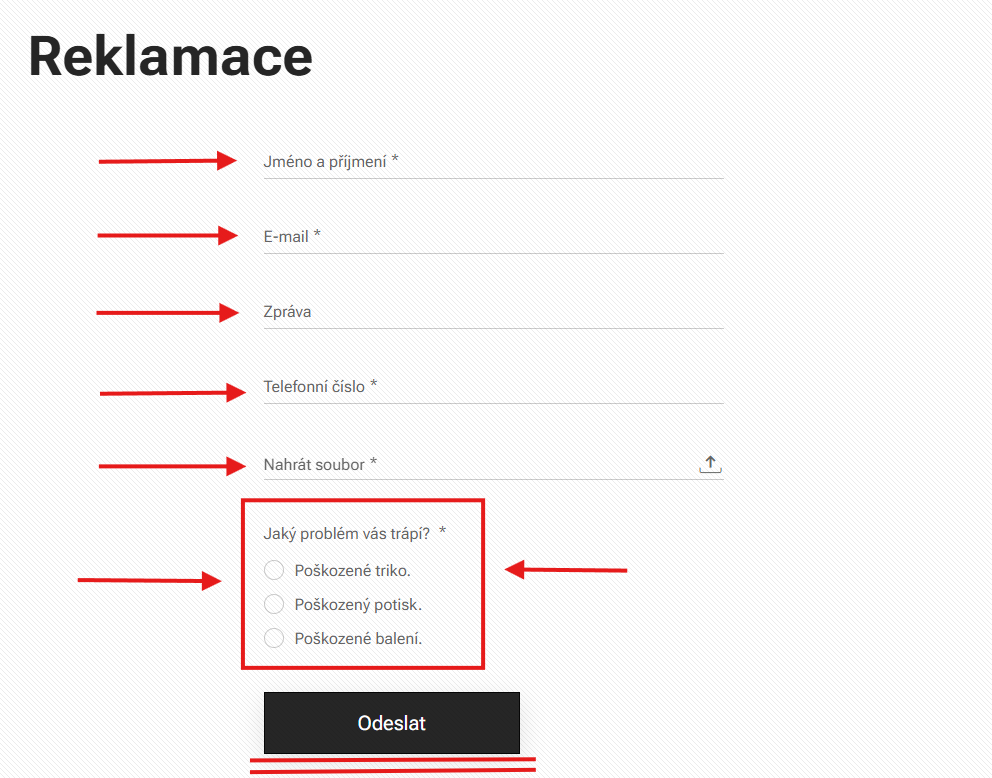
Task: Focus the Zpráva message field
Action: [492, 312]
